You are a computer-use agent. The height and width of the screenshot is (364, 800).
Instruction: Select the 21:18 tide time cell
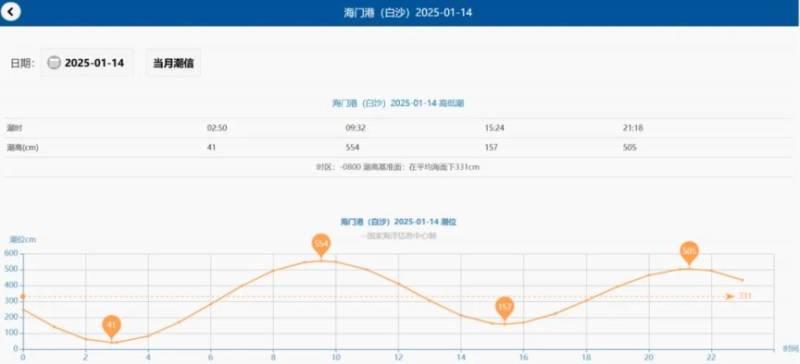tap(633, 128)
